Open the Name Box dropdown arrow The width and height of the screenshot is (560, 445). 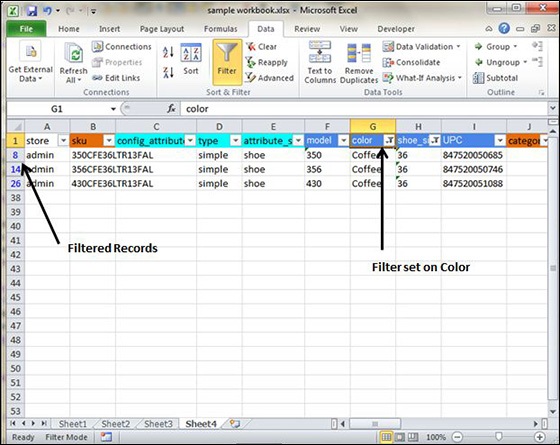tap(113, 109)
